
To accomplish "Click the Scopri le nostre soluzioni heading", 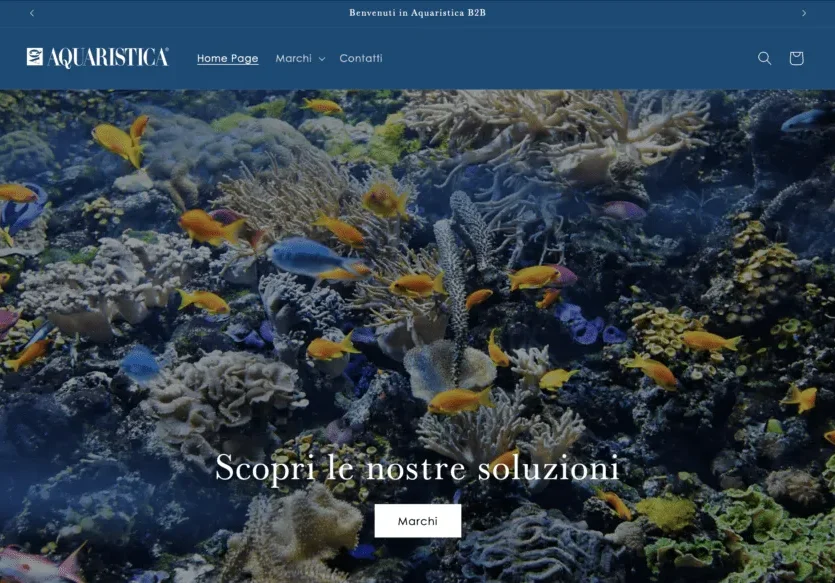I will [x=417, y=468].
